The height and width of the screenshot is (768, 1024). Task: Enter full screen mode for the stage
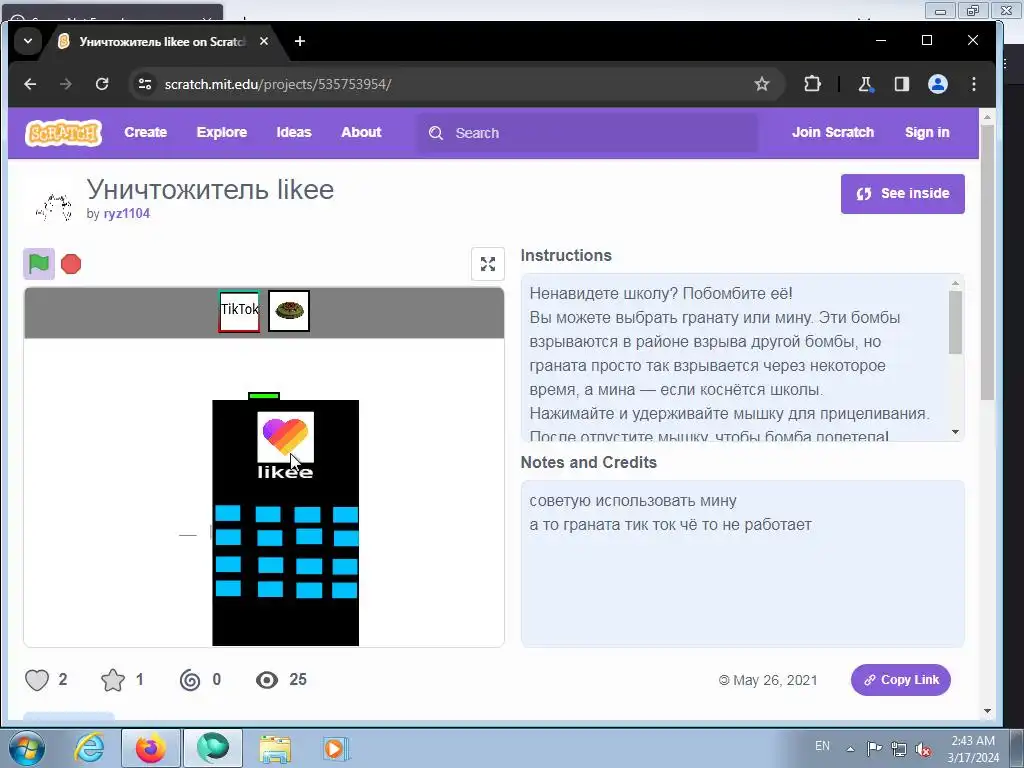click(488, 264)
